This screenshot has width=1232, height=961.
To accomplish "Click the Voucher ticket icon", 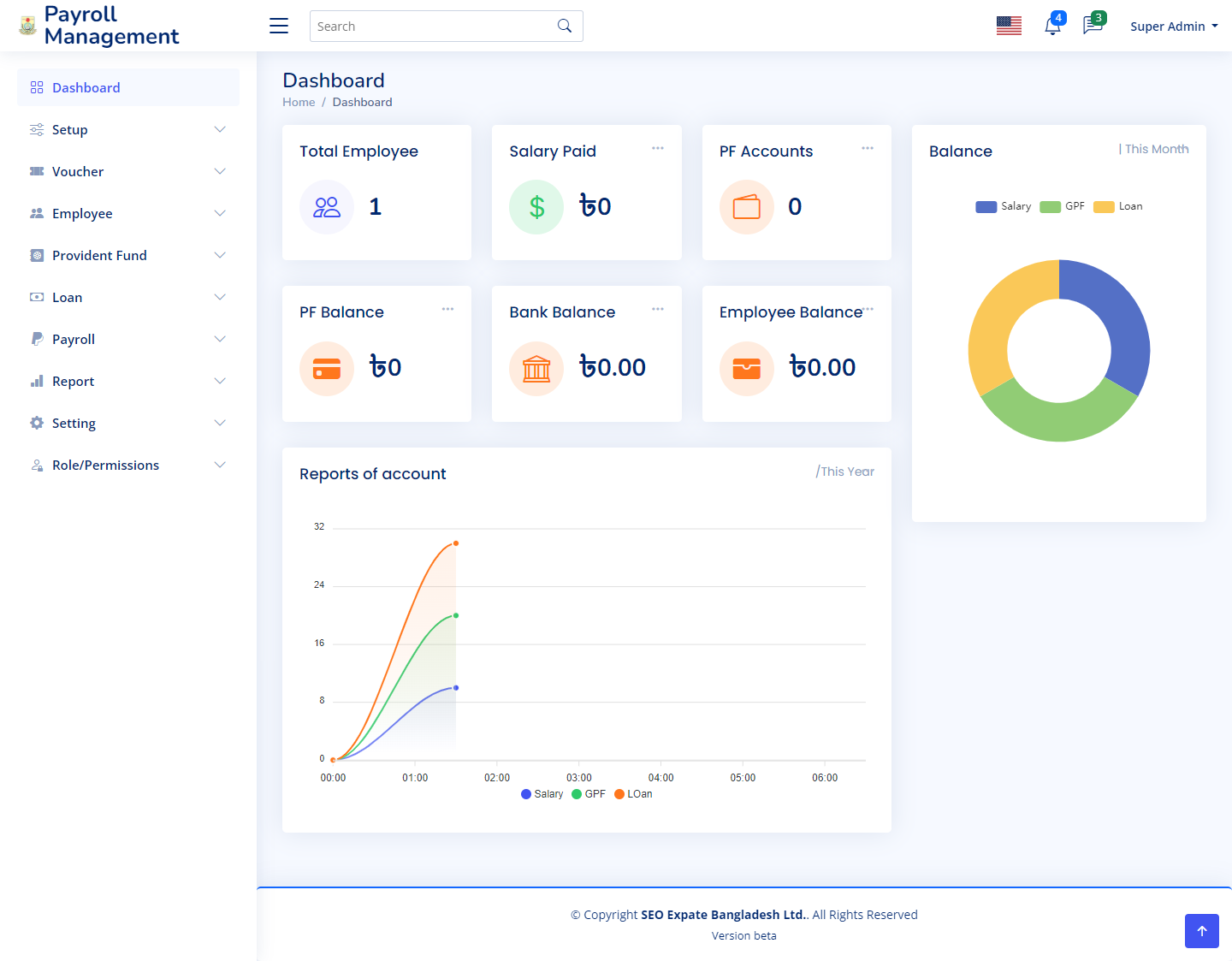I will [37, 171].
